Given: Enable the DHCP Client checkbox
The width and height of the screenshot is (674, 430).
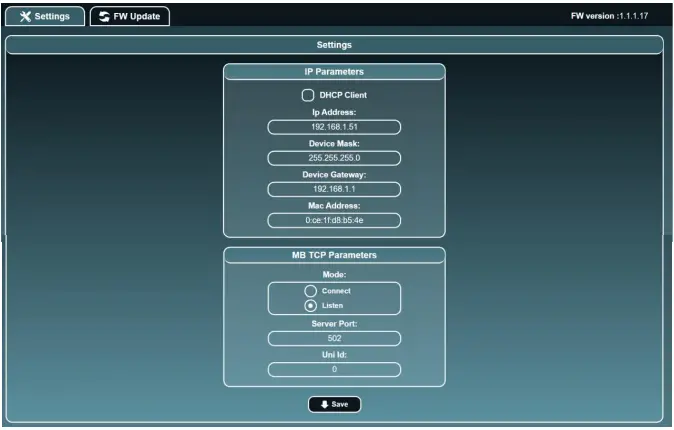Looking at the screenshot, I should (x=308, y=95).
